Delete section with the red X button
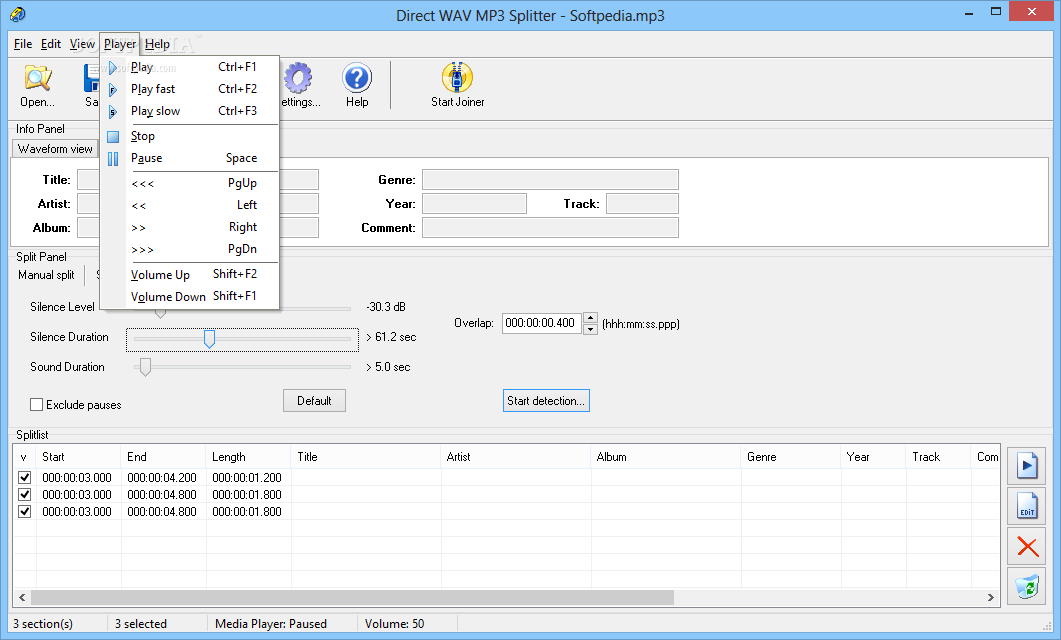Image resolution: width=1061 pixels, height=640 pixels. (1026, 547)
